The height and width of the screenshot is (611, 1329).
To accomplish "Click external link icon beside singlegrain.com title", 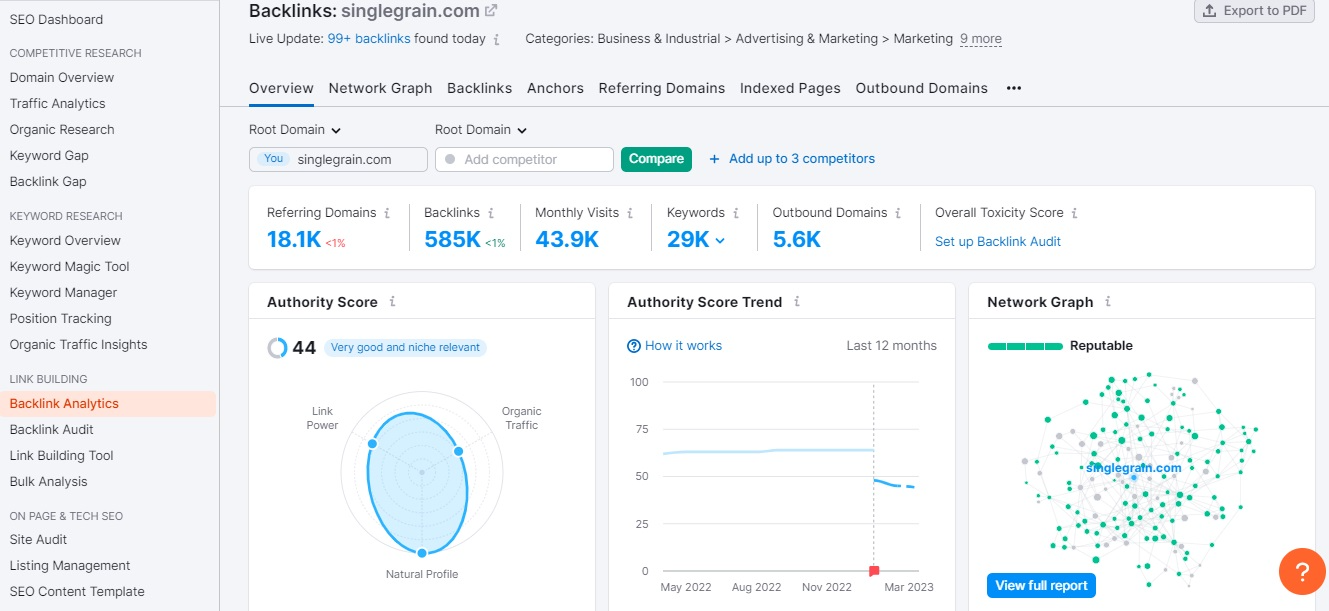I will point(490,11).
